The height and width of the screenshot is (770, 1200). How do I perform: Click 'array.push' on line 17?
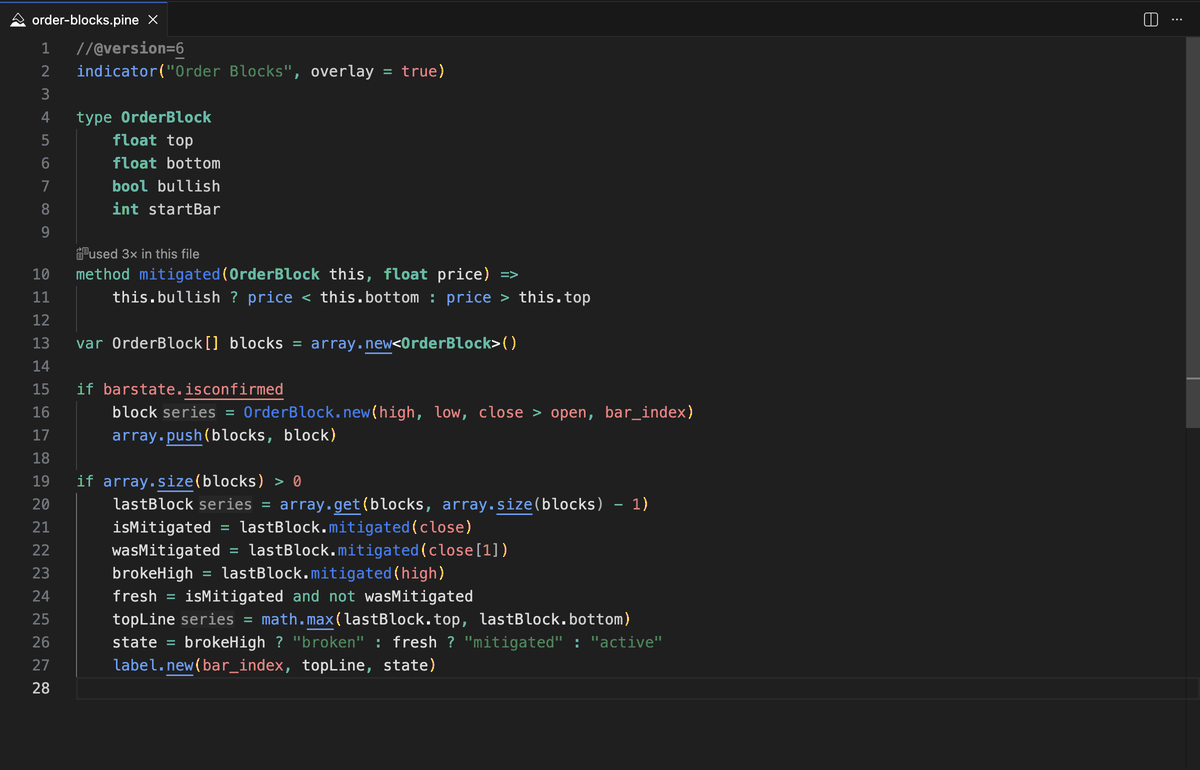(157, 435)
